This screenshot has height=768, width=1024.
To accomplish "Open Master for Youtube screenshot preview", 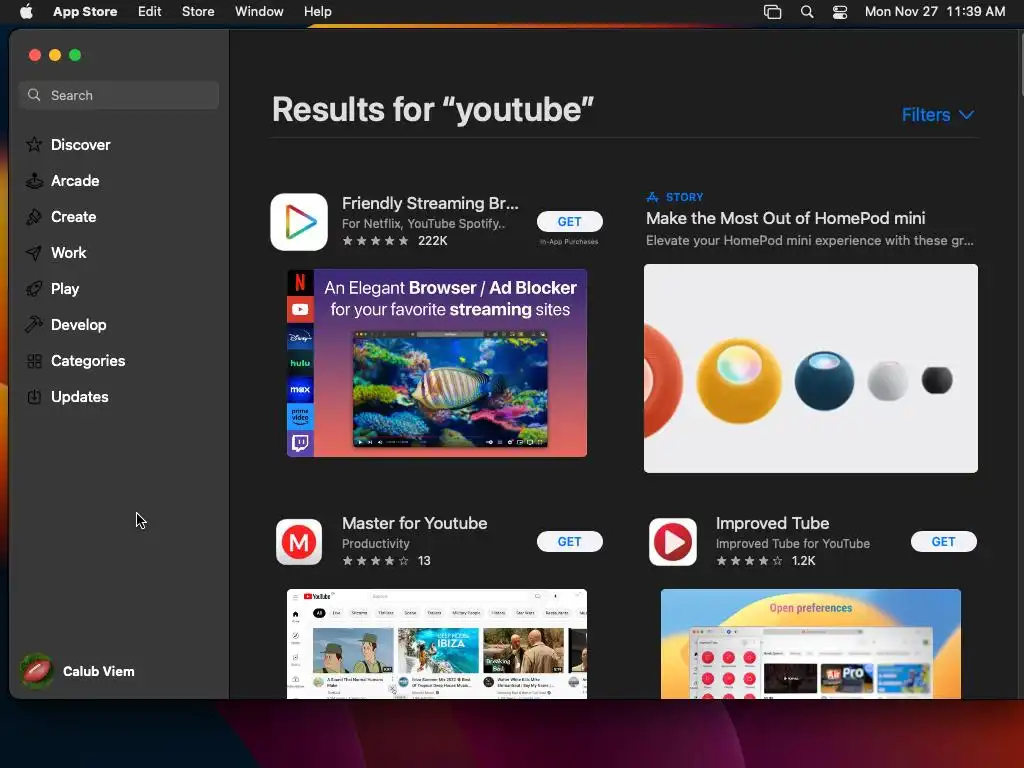I will [437, 644].
